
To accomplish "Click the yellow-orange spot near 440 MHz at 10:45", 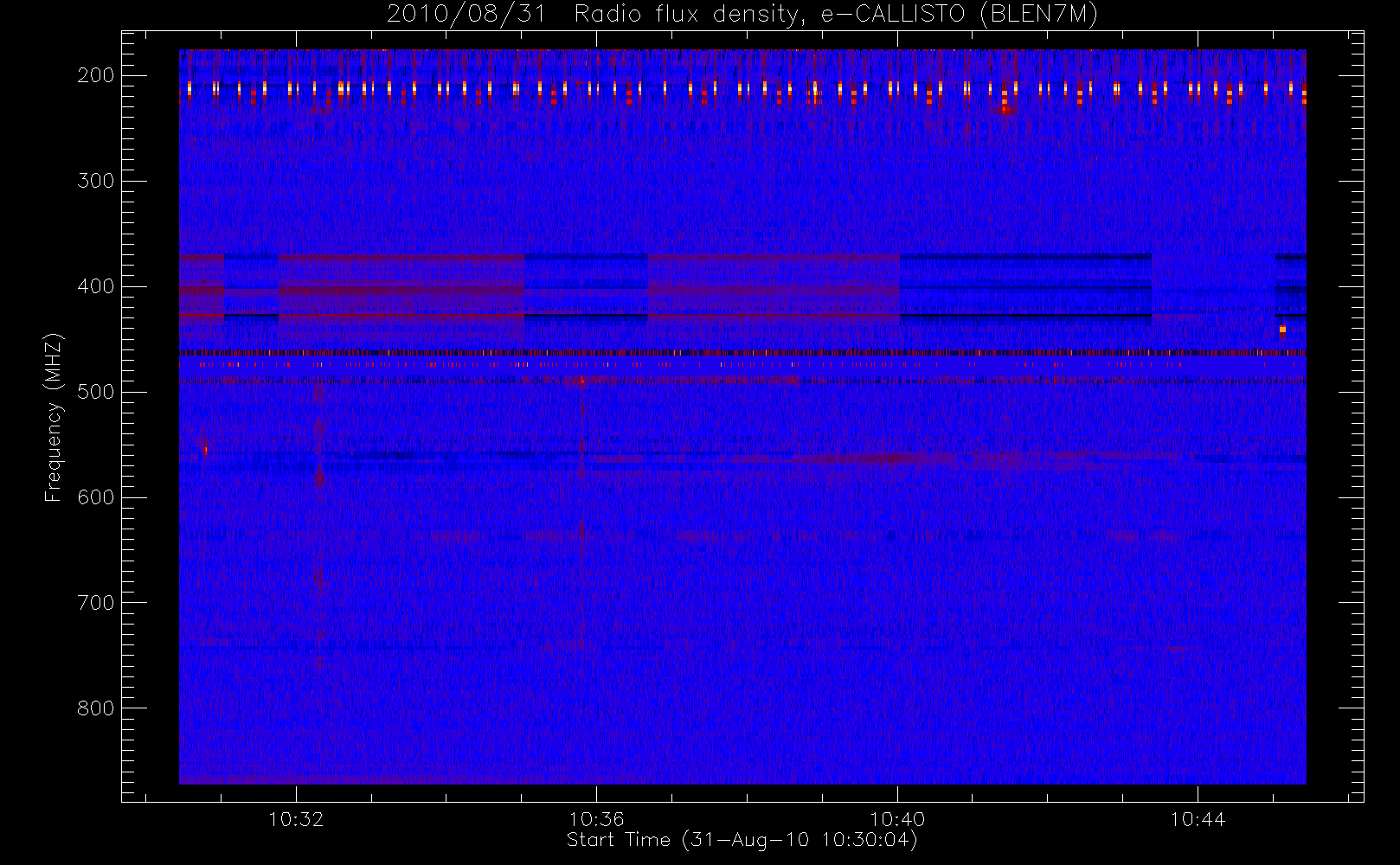I will point(1282,330).
